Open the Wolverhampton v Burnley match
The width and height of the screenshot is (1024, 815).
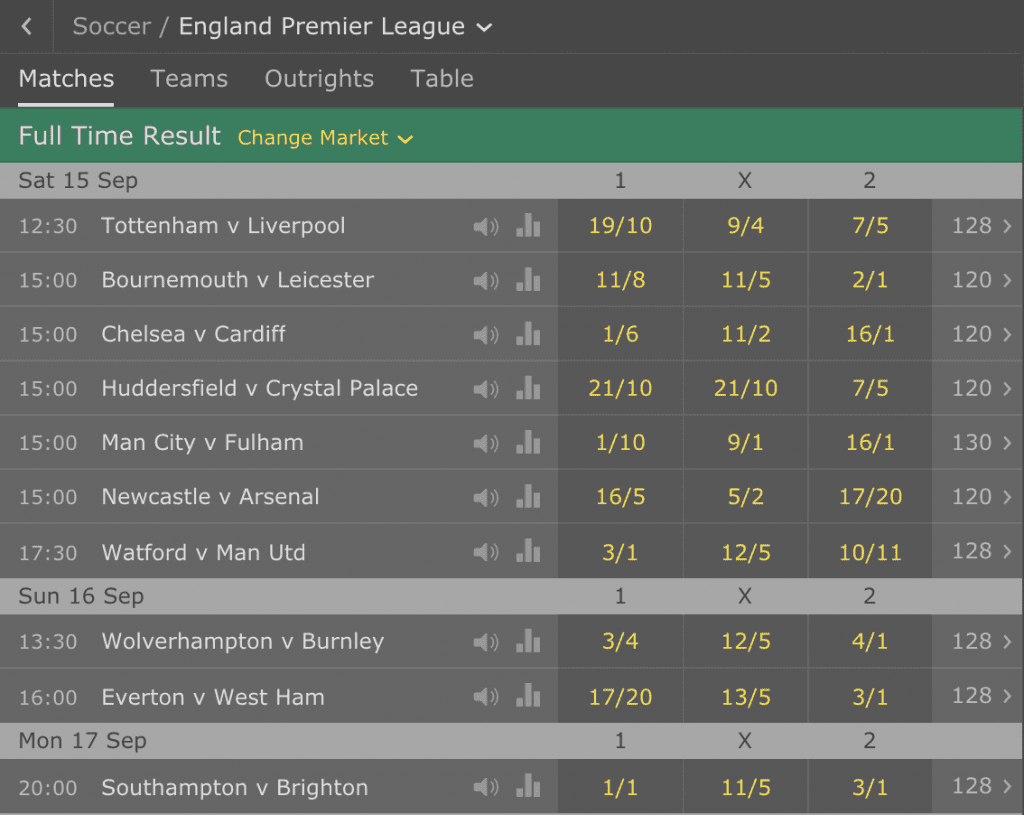click(x=243, y=641)
